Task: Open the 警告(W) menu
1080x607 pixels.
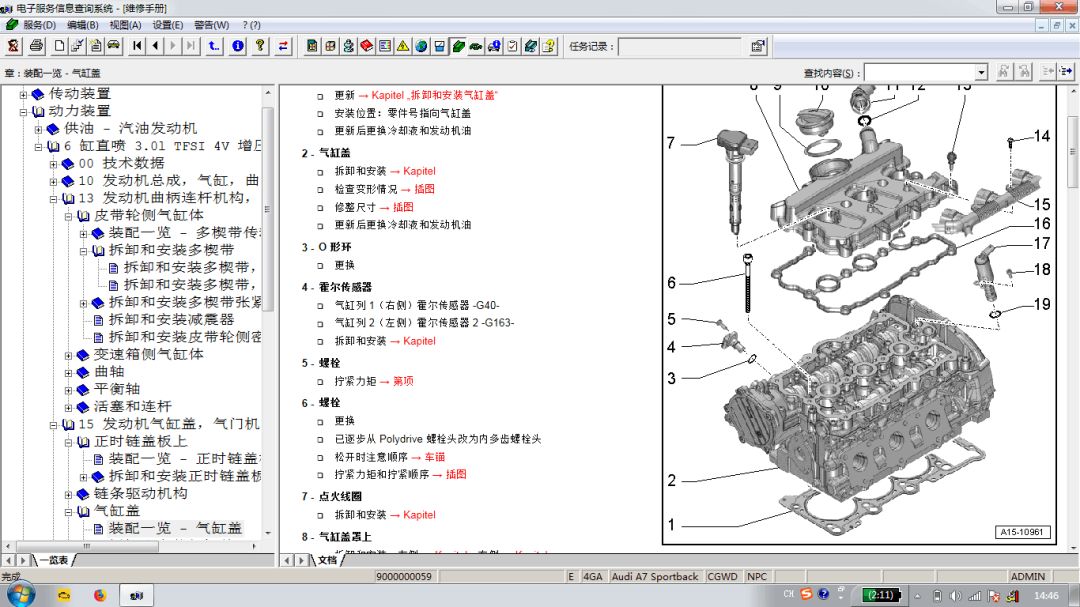Action: point(210,24)
